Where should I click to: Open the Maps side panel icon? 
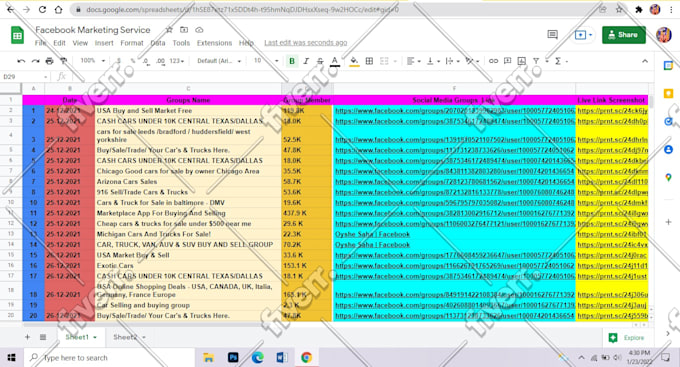coord(668,177)
